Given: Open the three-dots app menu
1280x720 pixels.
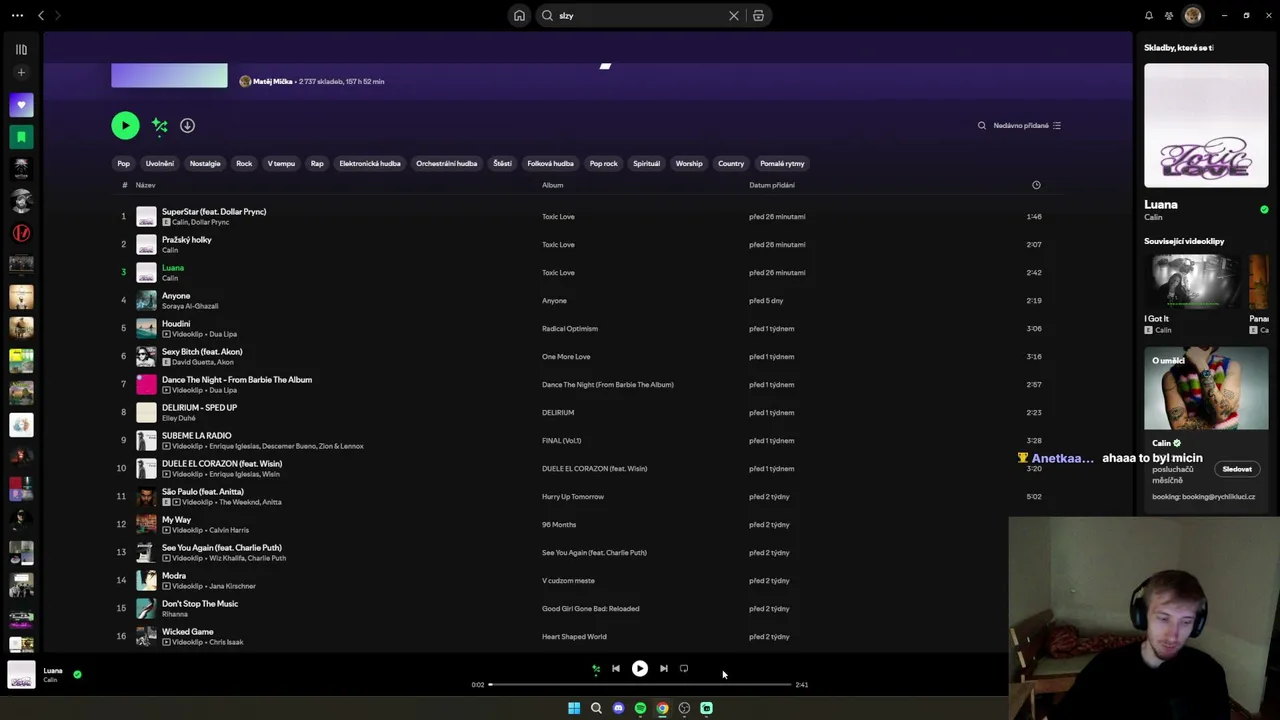Looking at the screenshot, I should click(x=17, y=16).
